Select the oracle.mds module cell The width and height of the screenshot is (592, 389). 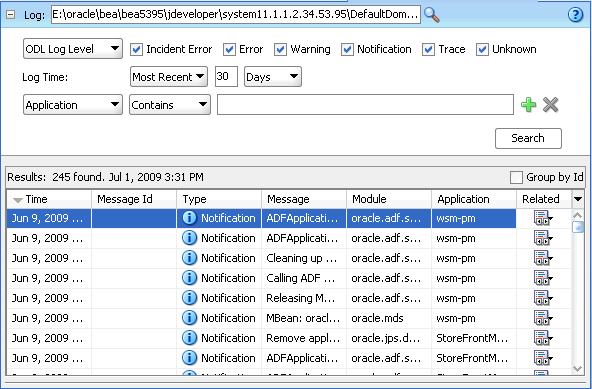[x=389, y=318]
